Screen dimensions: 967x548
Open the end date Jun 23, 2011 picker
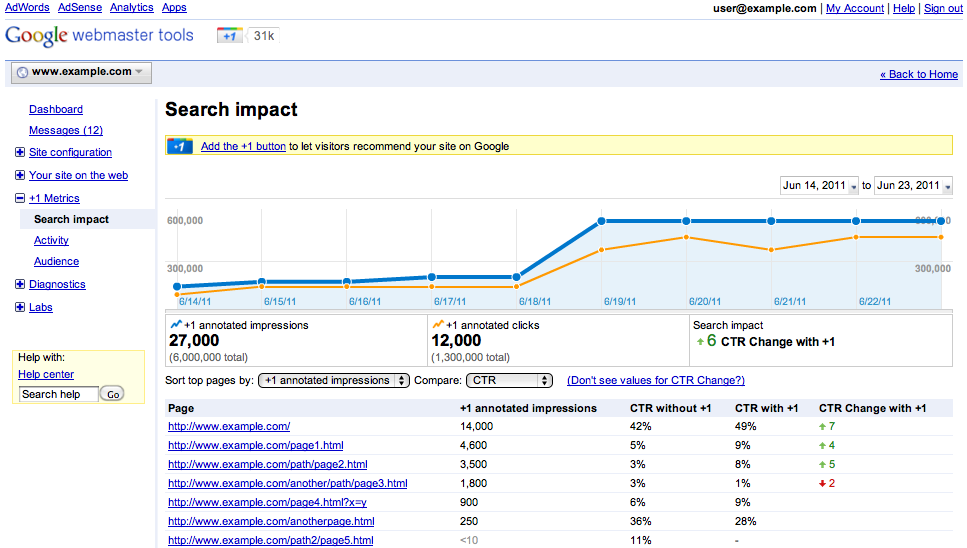click(913, 186)
